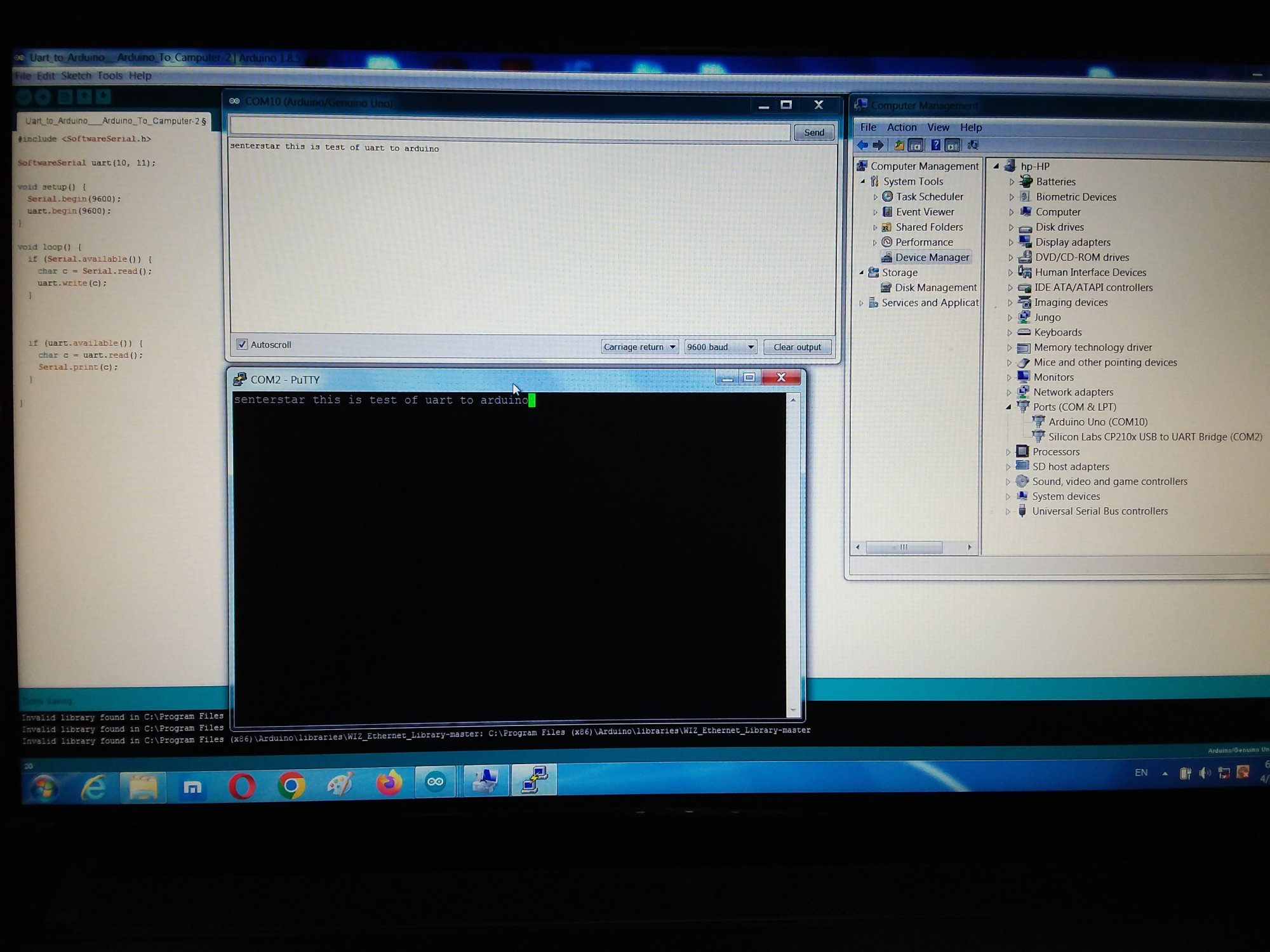Open File menu in Computer Management
The height and width of the screenshot is (952, 1270).
(x=868, y=127)
